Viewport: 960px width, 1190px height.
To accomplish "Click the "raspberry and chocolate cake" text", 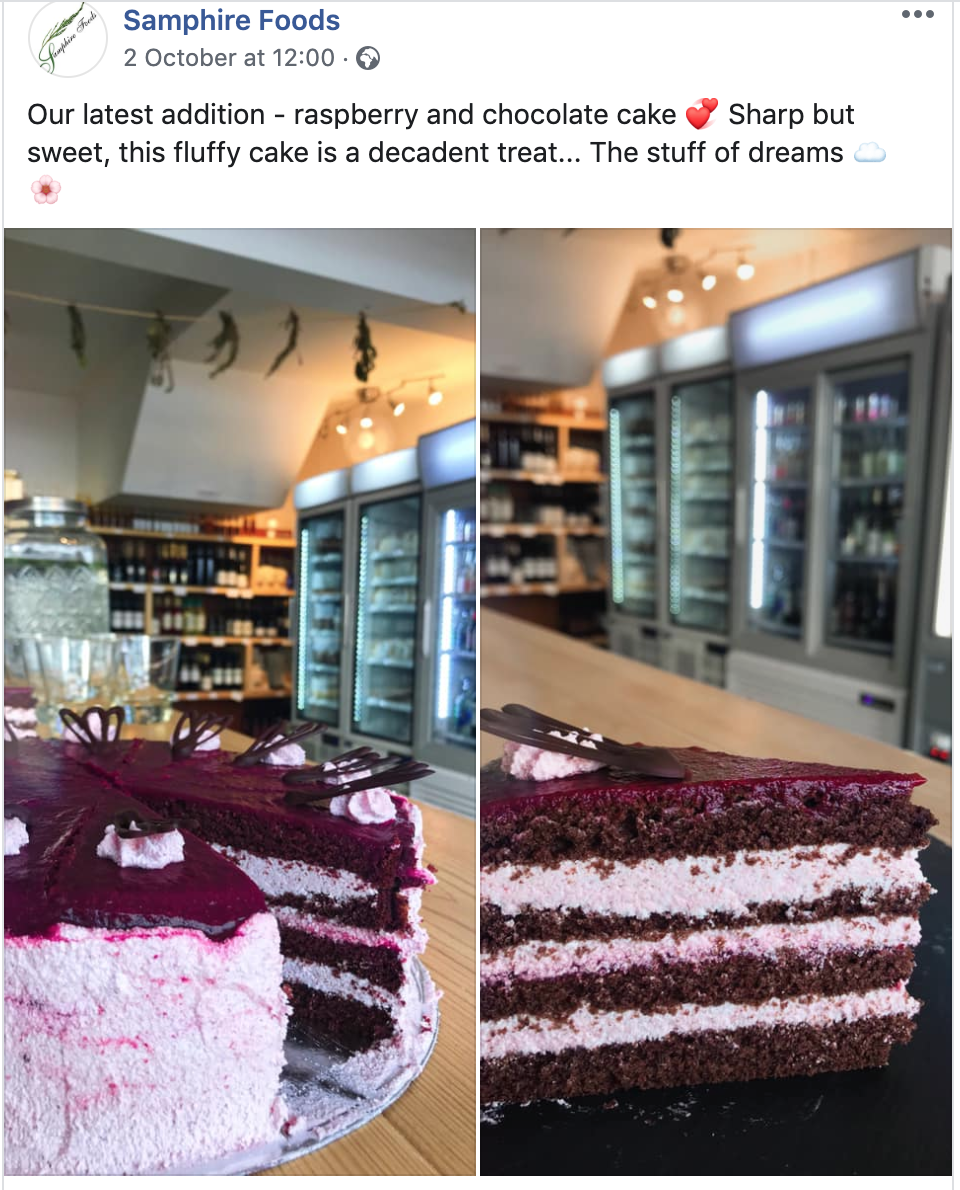I will (x=484, y=115).
